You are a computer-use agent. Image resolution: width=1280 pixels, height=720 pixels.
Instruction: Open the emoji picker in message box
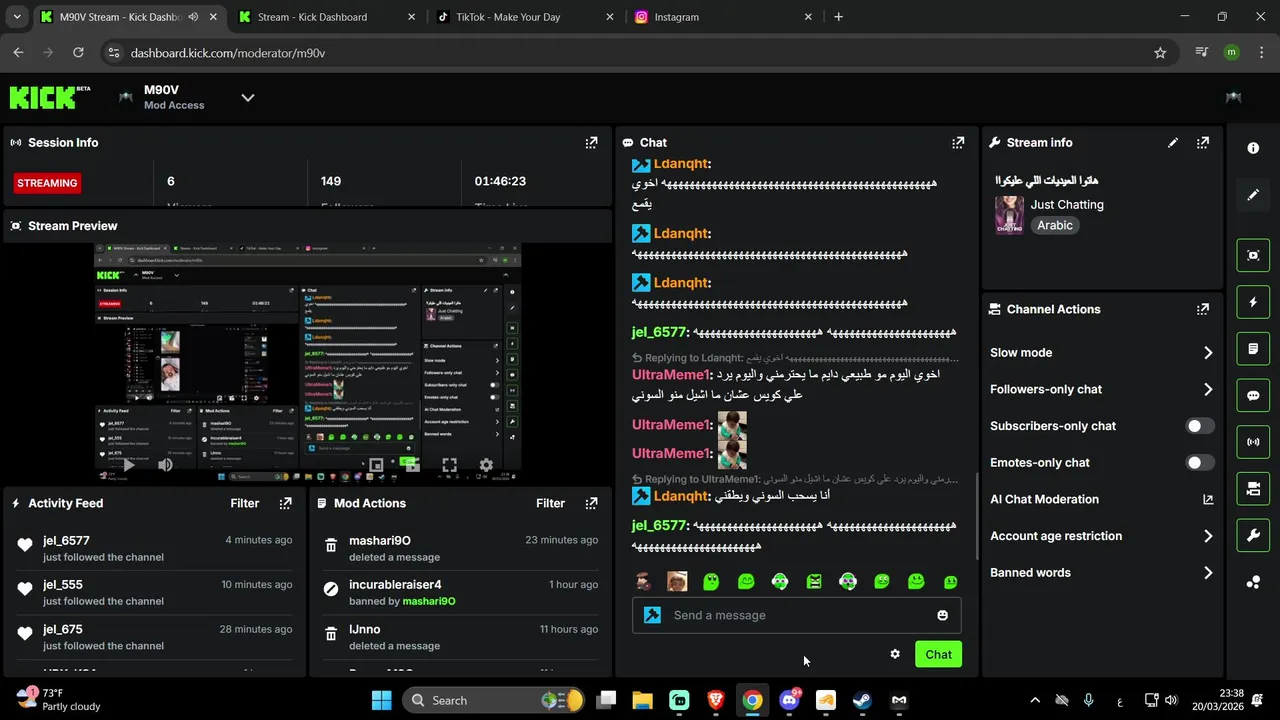point(942,615)
